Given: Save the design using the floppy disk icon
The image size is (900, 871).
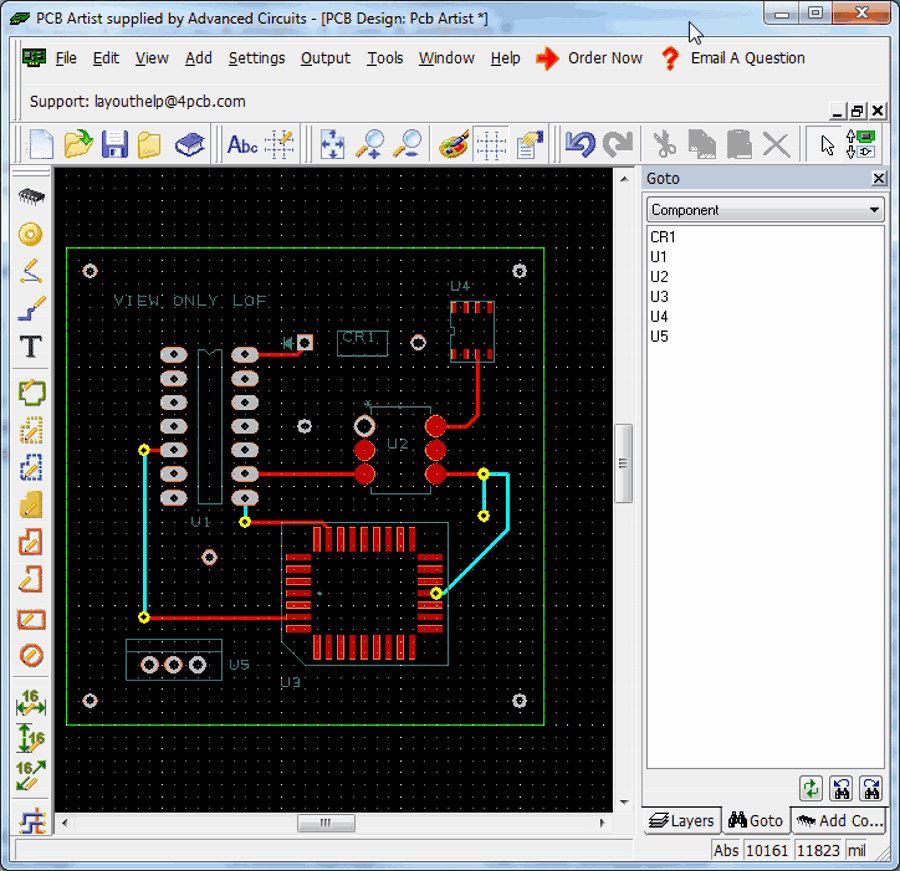Looking at the screenshot, I should pyautogui.click(x=115, y=144).
